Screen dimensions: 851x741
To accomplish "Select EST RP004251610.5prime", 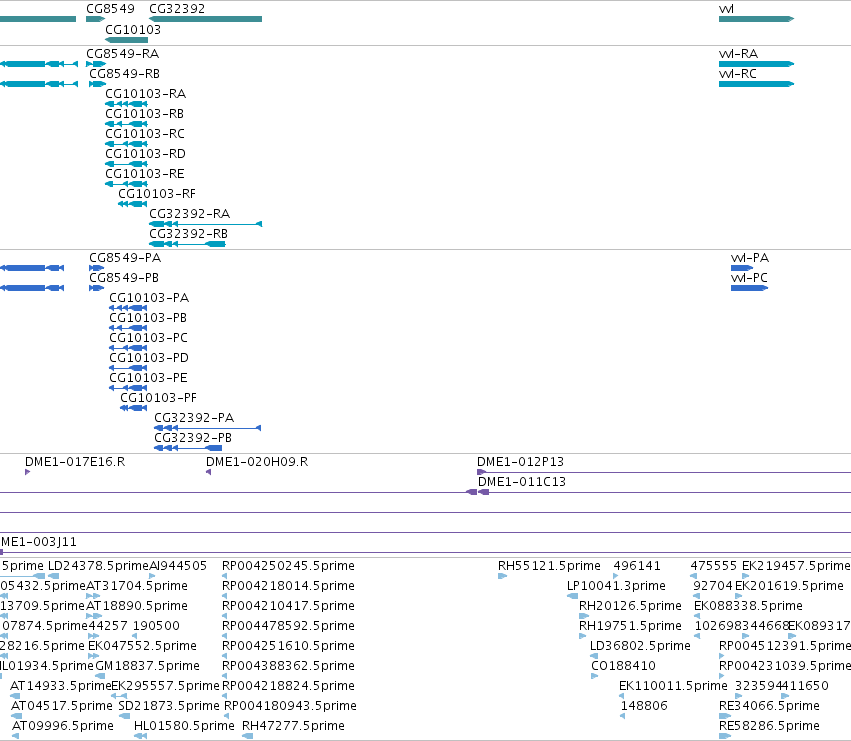I will [288, 647].
